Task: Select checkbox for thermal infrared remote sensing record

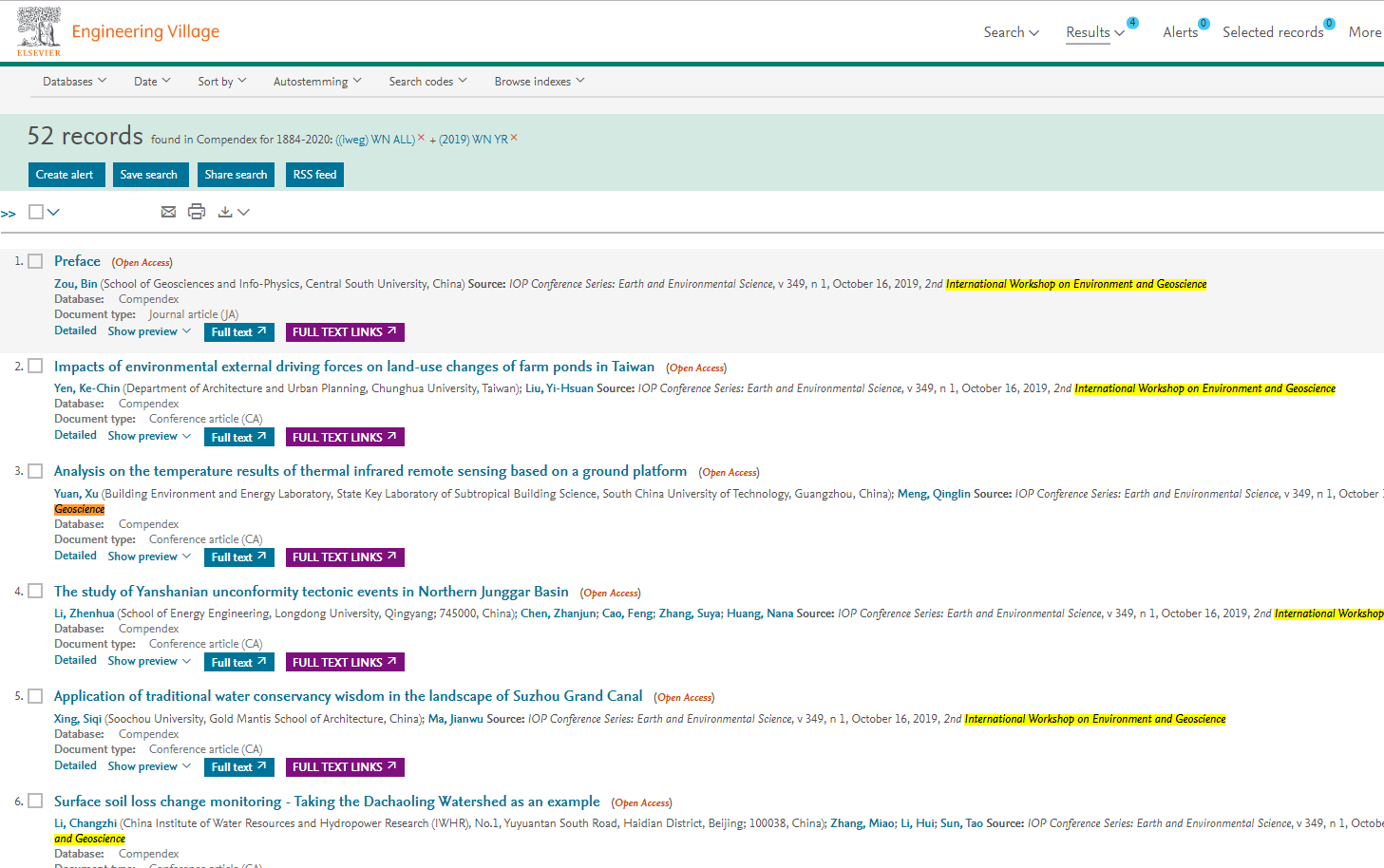Action: 35,471
